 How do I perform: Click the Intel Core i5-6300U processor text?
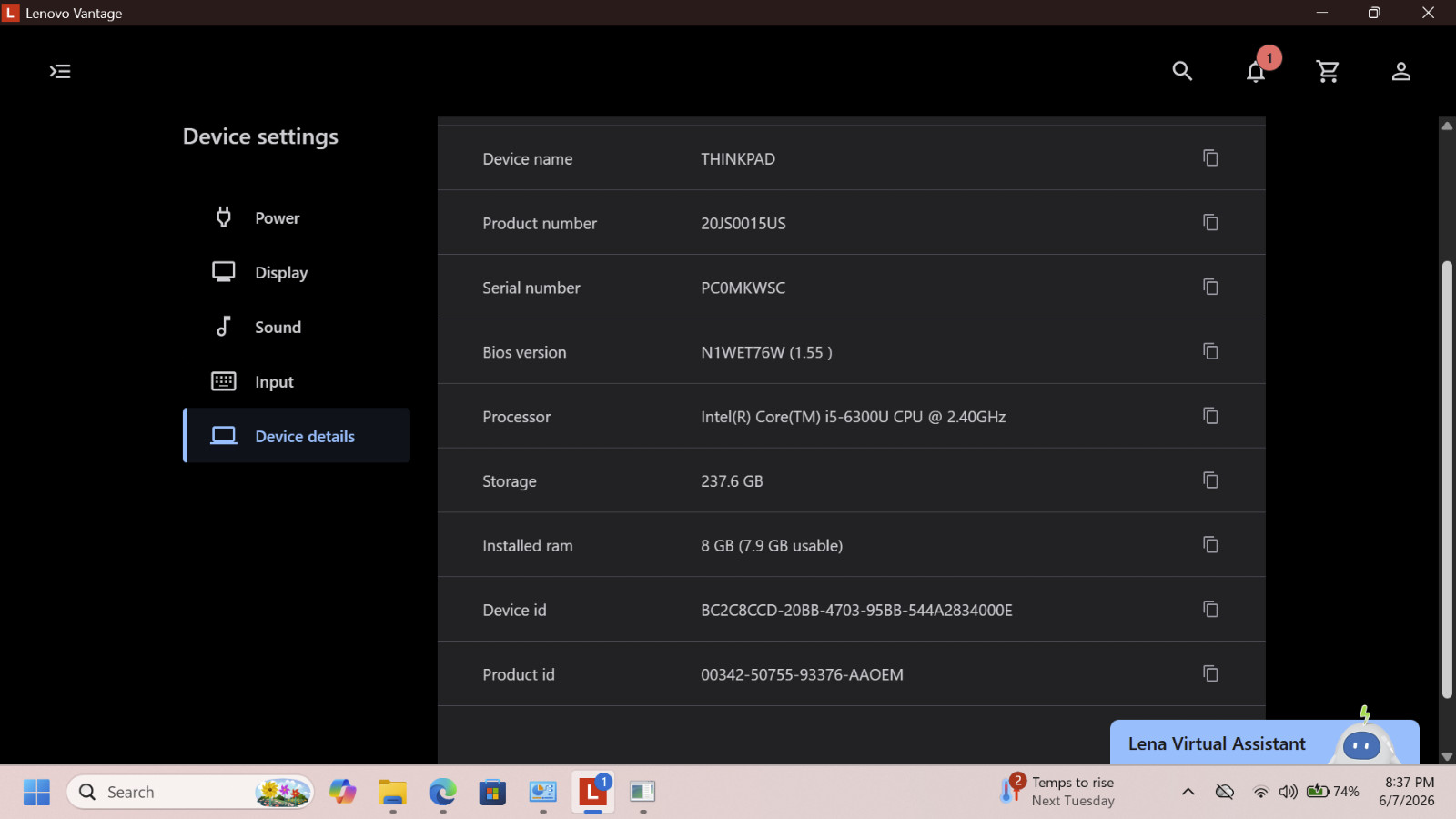[x=853, y=417]
